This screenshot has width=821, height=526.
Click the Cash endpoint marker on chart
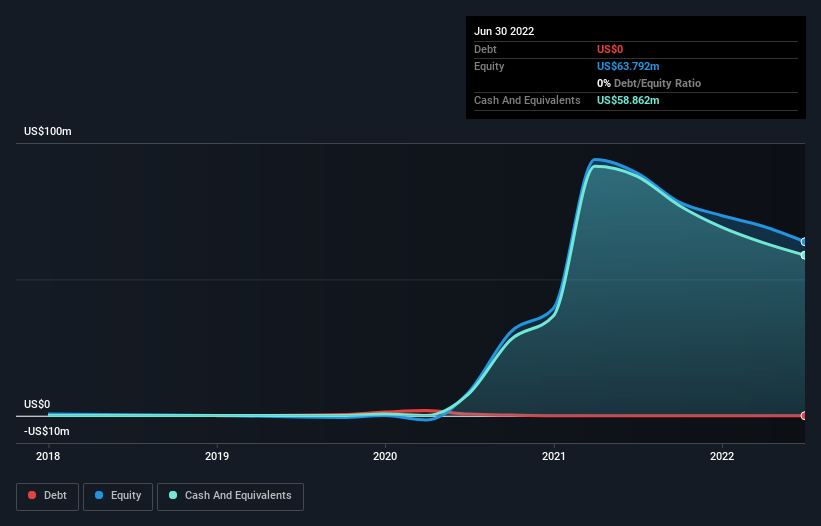click(x=804, y=255)
